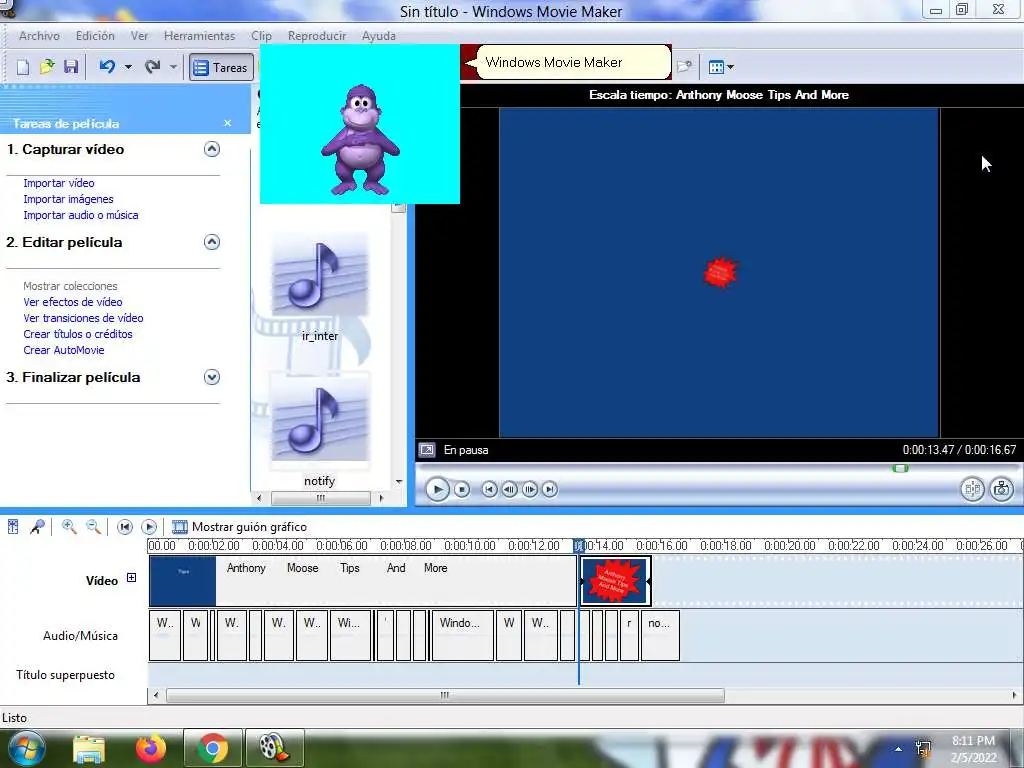This screenshot has width=1024, height=768.
Task: Open Google Chrome from the taskbar
Action: pyautogui.click(x=212, y=748)
